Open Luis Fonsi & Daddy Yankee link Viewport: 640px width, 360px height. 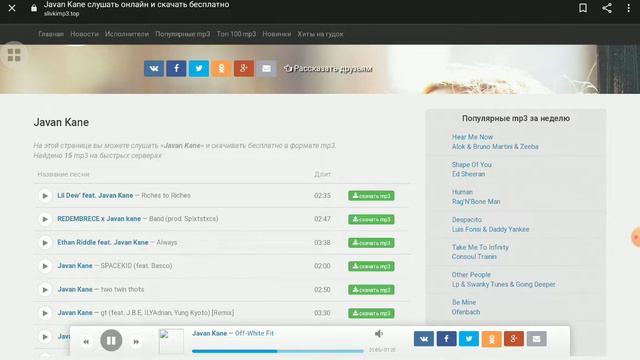490,229
